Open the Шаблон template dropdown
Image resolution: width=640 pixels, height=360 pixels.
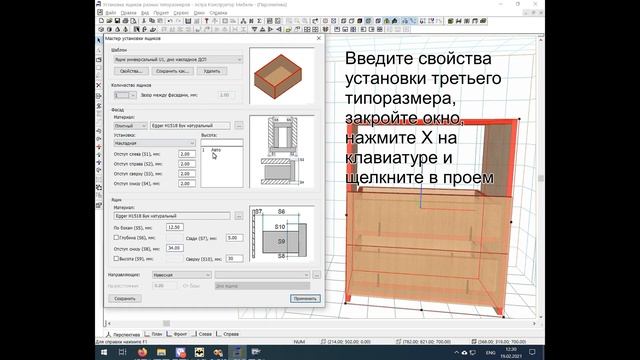[178, 60]
